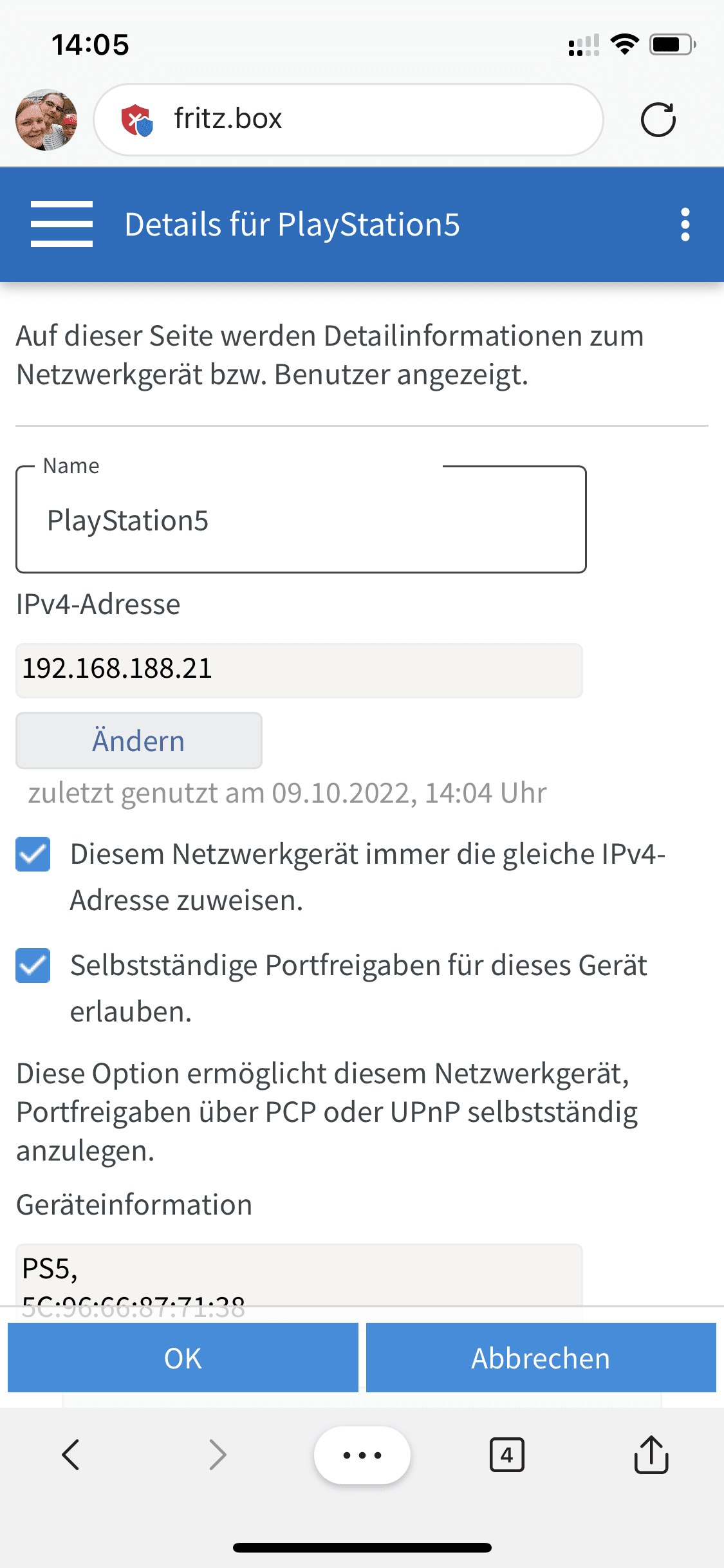Reload the page with the refresh icon

pyautogui.click(x=658, y=120)
